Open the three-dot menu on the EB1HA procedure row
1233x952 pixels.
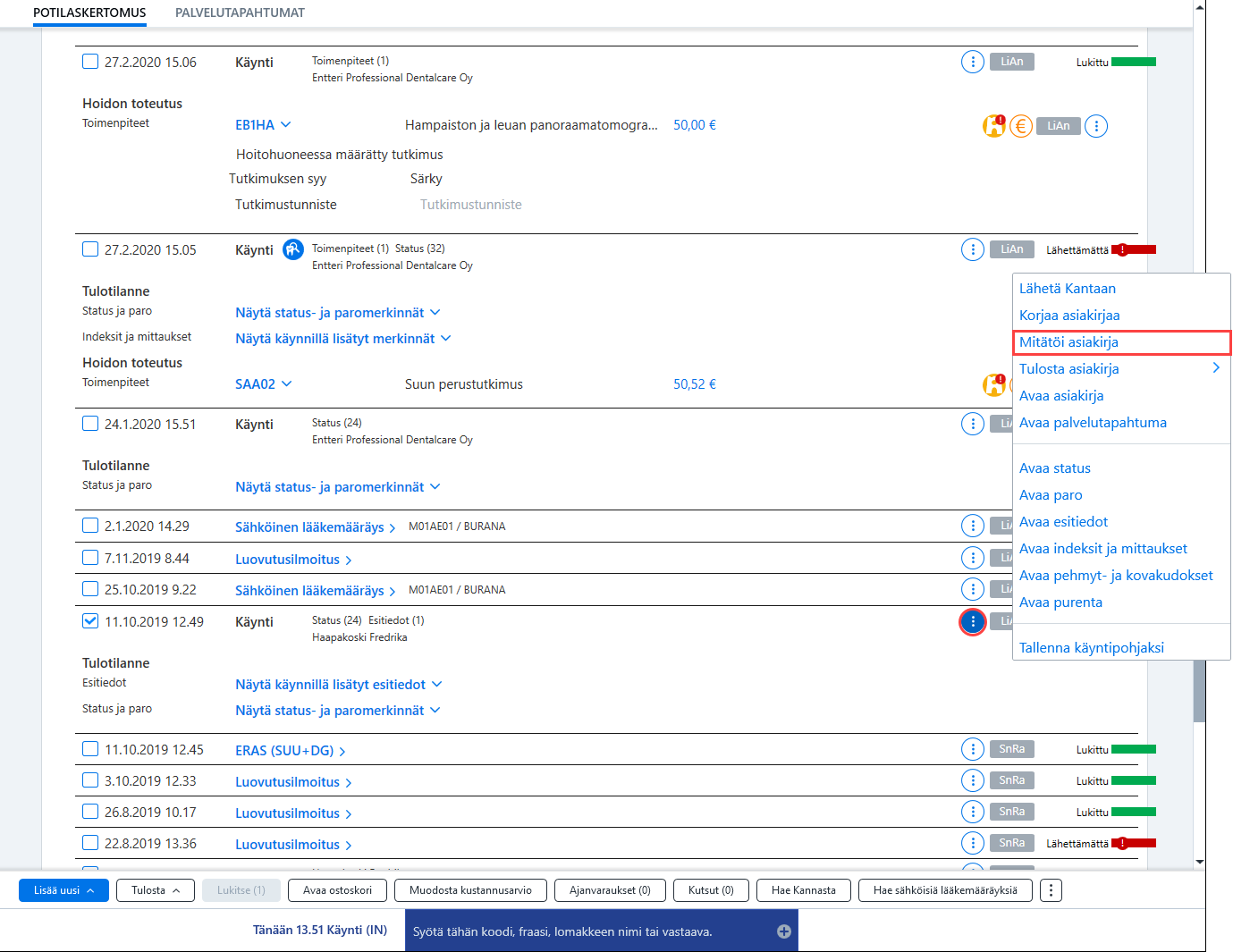click(x=1096, y=126)
